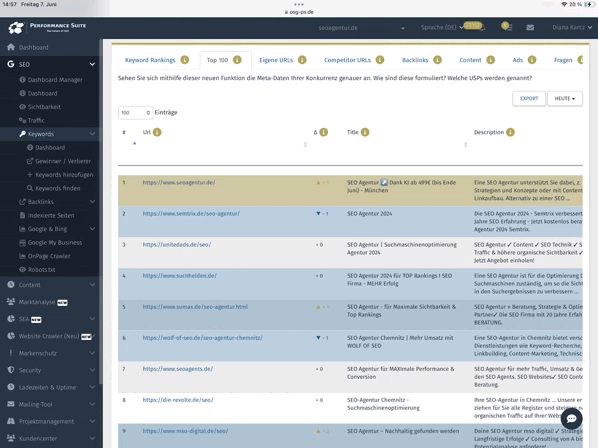Expand Google & Bing sidebar submenu
This screenshot has height=448, width=598.
click(x=92, y=229)
